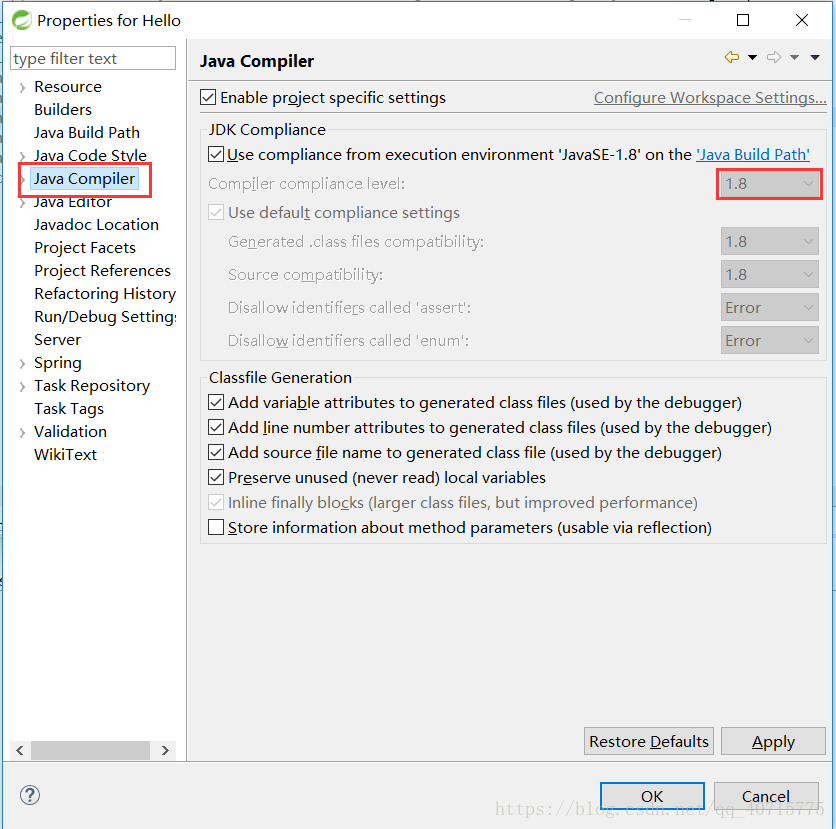836x829 pixels.
Task: Select Server in the tree
Action: click(58, 340)
